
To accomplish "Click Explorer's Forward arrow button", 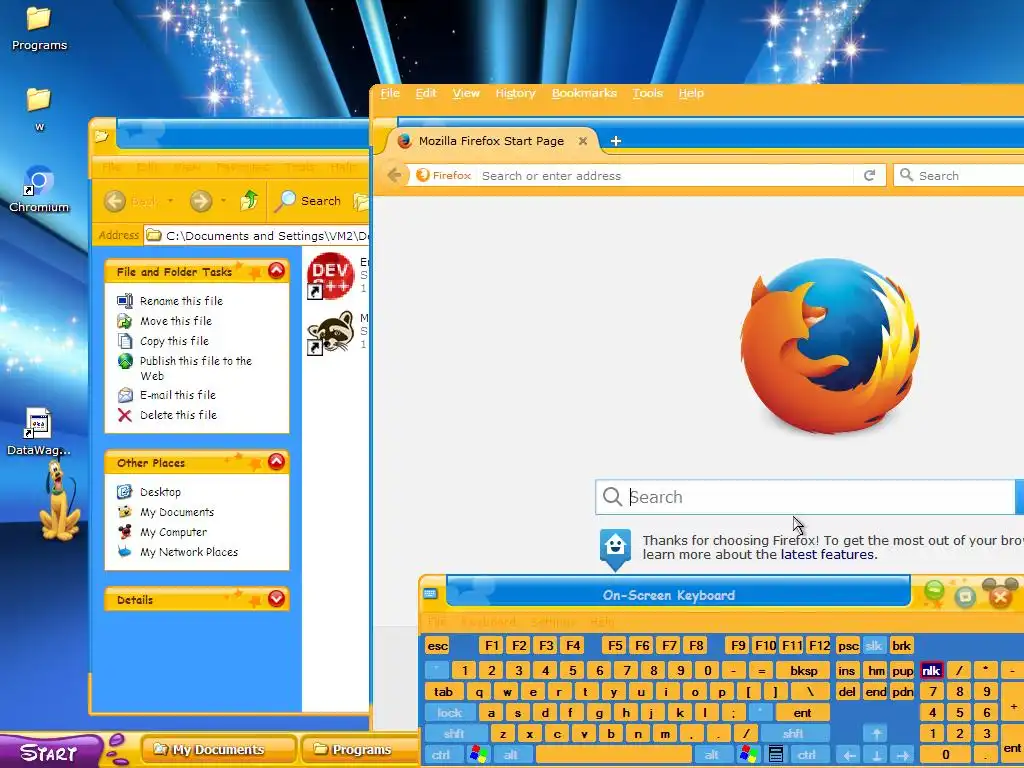I will point(200,201).
